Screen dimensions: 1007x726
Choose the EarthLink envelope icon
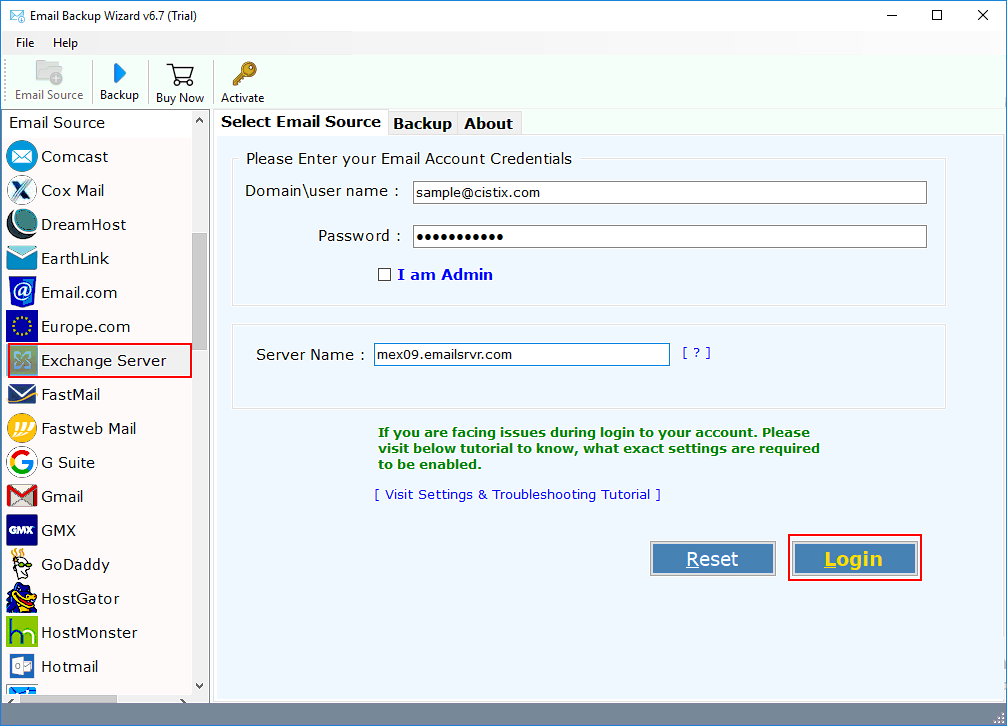click(22, 258)
